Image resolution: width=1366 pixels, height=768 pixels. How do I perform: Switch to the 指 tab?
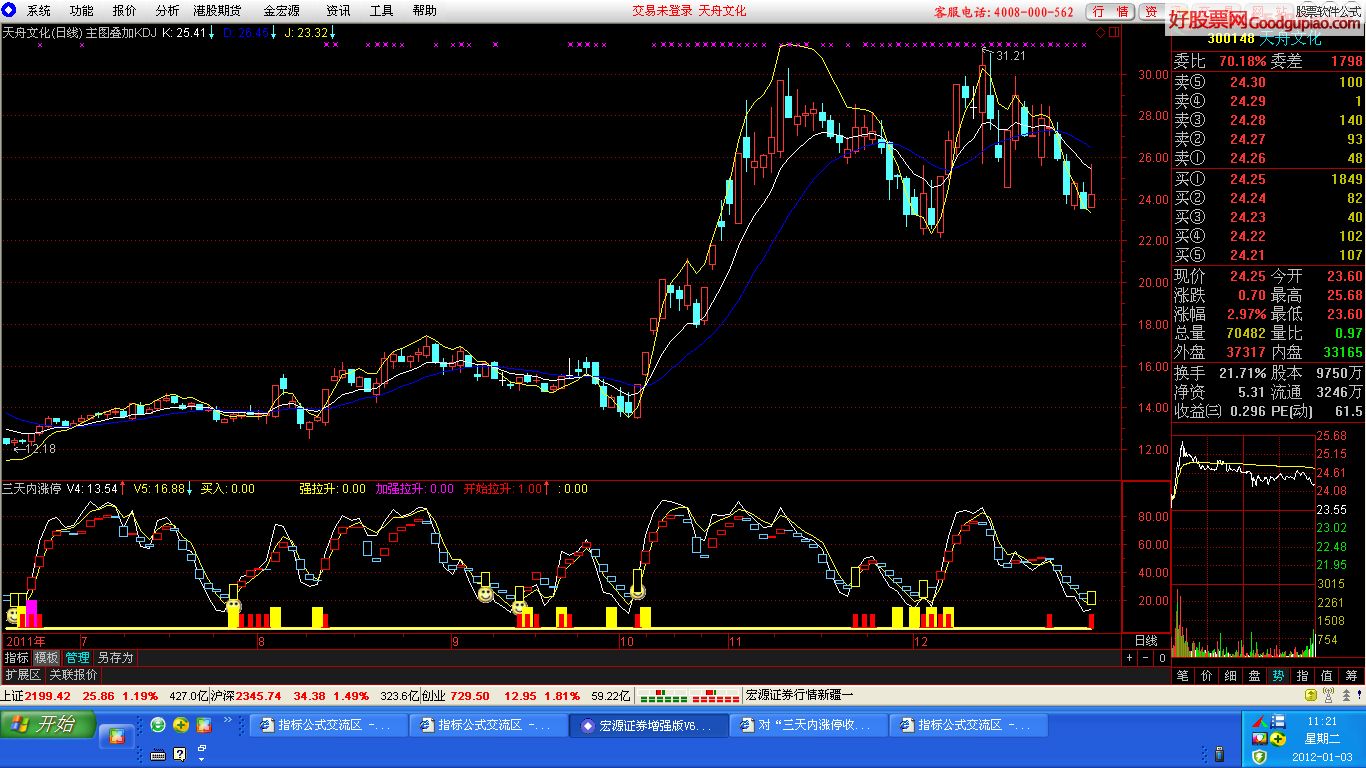(x=1303, y=676)
